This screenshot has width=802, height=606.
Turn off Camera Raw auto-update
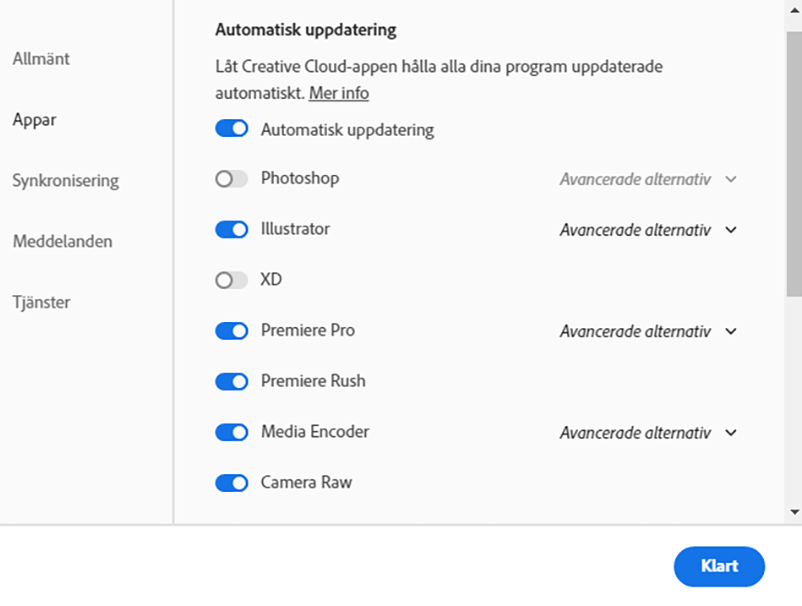tap(231, 483)
